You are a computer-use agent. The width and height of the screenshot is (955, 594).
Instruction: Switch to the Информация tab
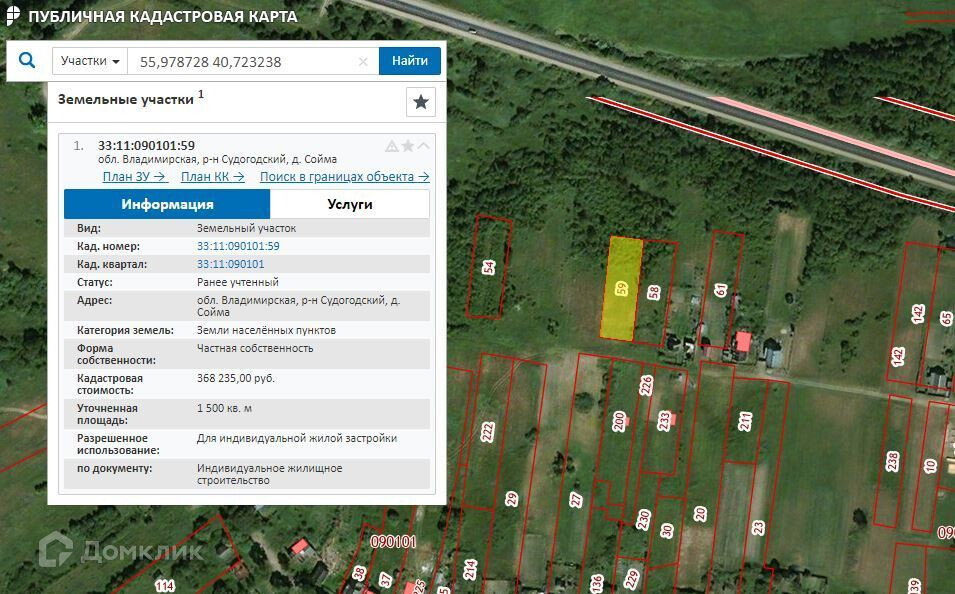click(x=167, y=204)
